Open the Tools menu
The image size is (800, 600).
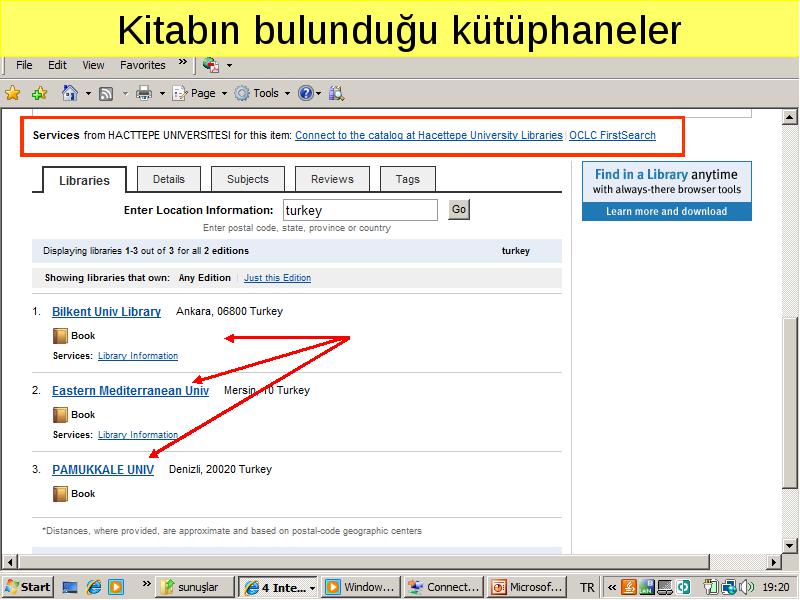[x=262, y=93]
